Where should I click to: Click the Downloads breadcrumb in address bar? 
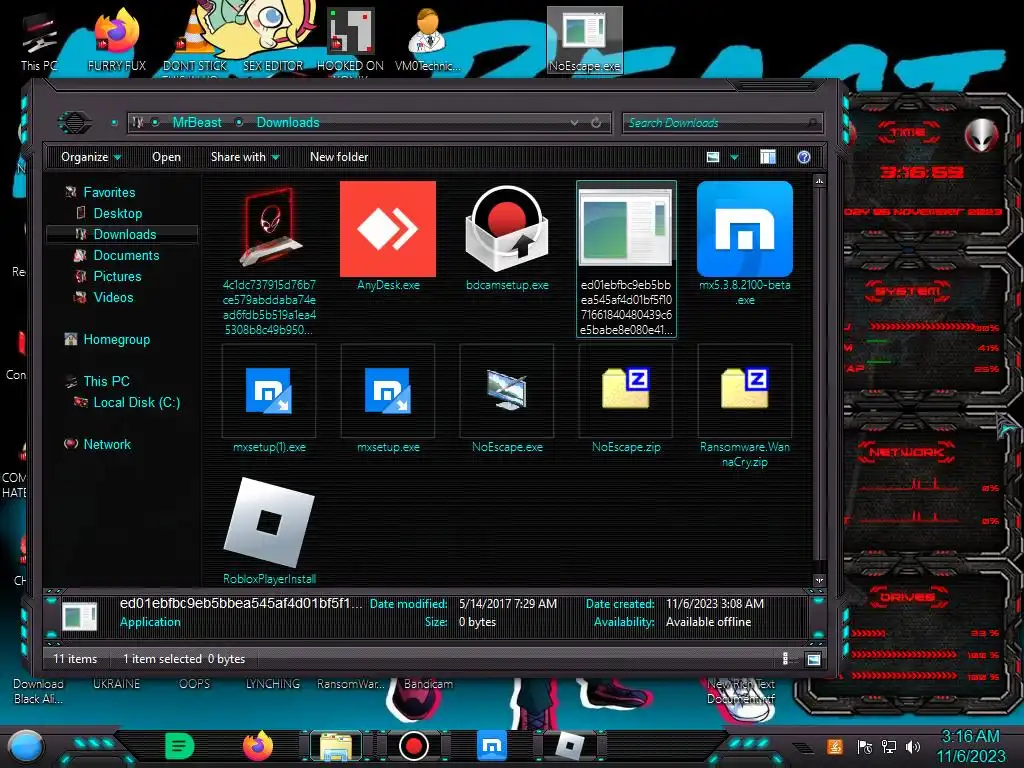pyautogui.click(x=288, y=123)
